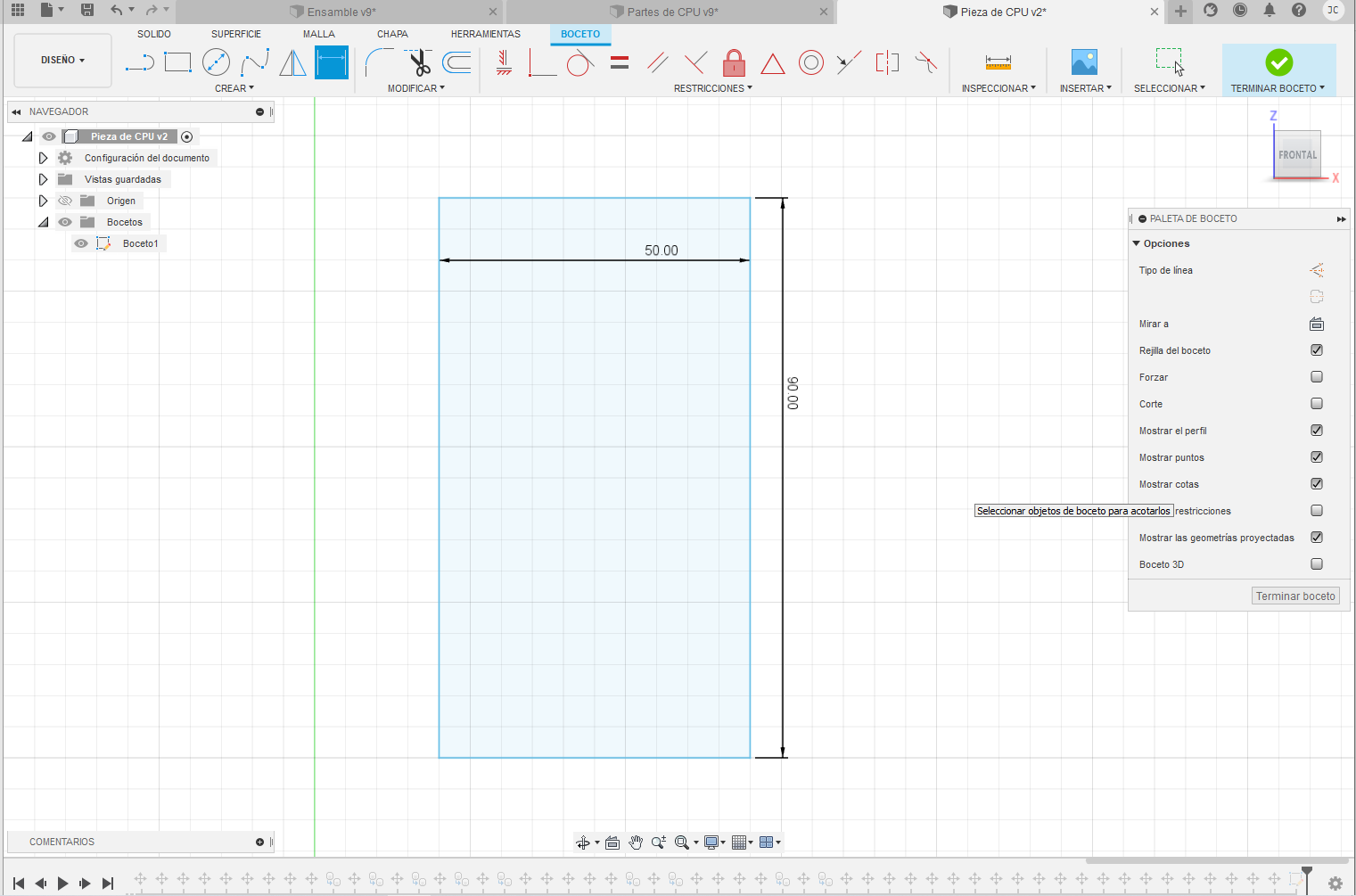This screenshot has height=896, width=1356.
Task: Select the Spline sketch tool
Action: (255, 62)
